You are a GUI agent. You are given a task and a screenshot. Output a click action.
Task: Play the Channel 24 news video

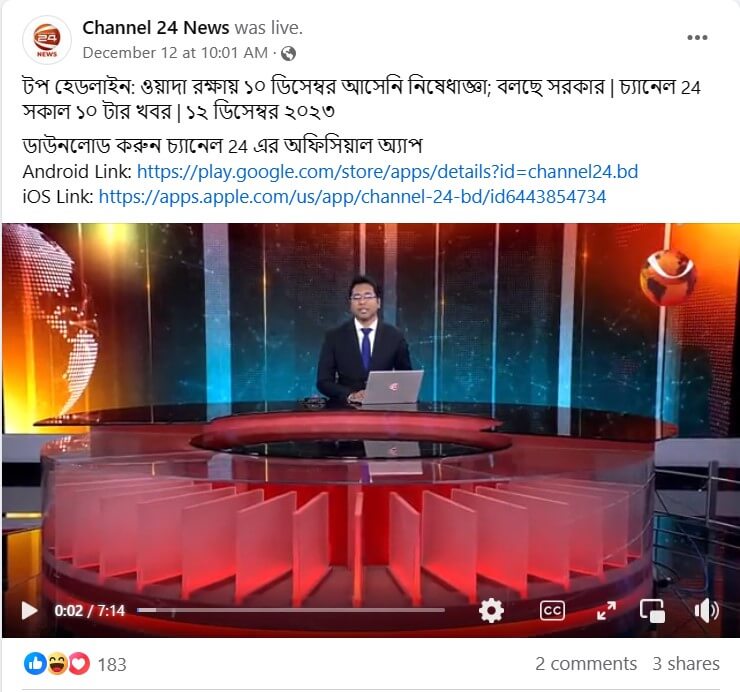click(29, 610)
